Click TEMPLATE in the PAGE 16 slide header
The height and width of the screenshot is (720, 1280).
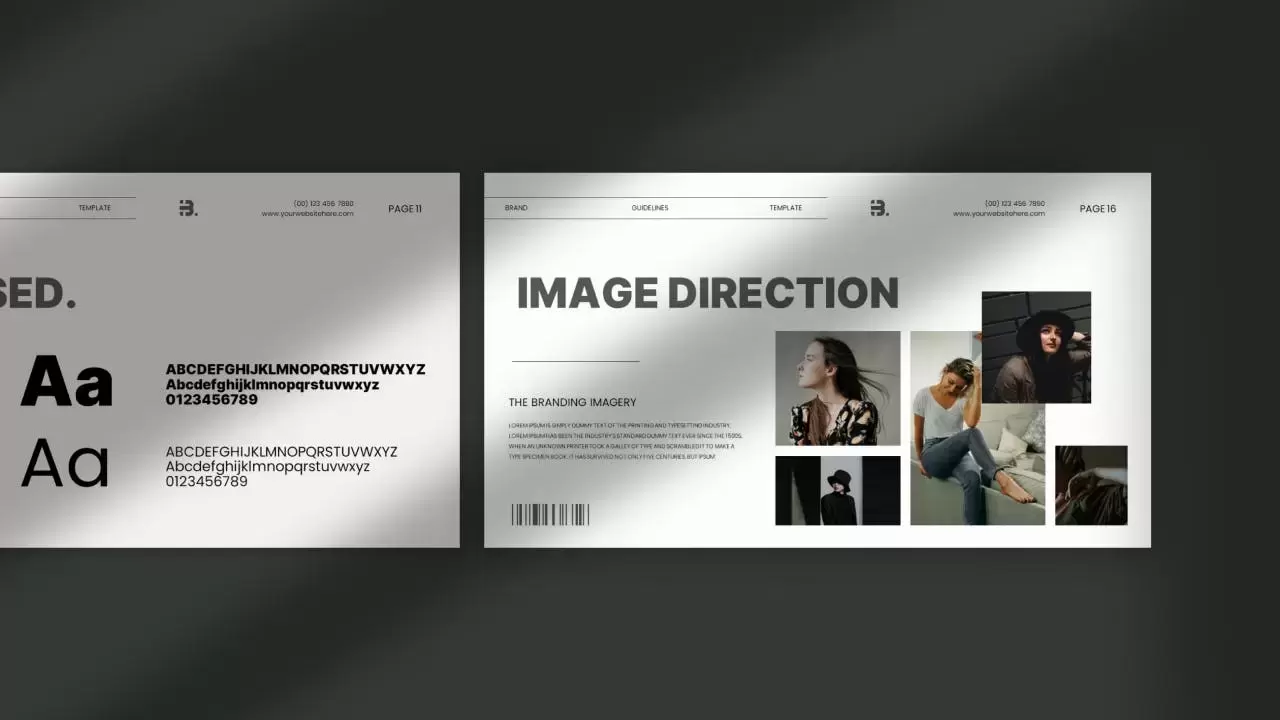pos(786,208)
